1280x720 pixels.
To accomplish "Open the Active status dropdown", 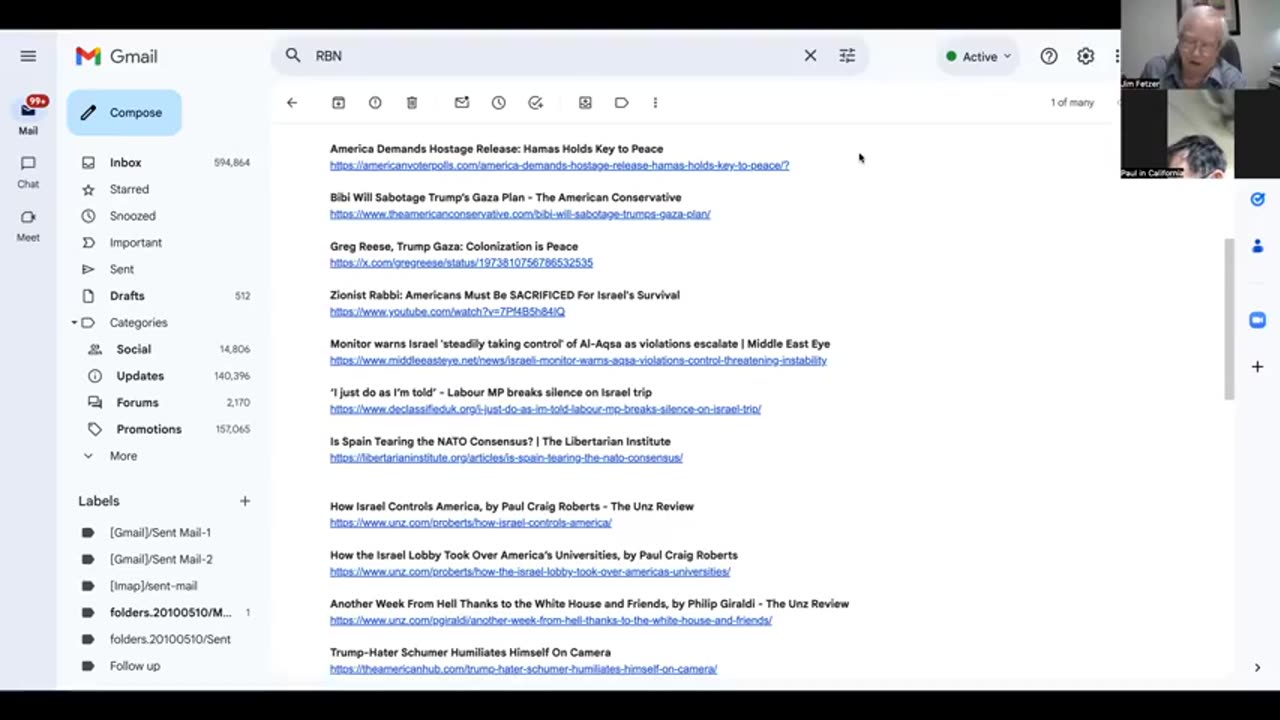I will click(x=979, y=56).
